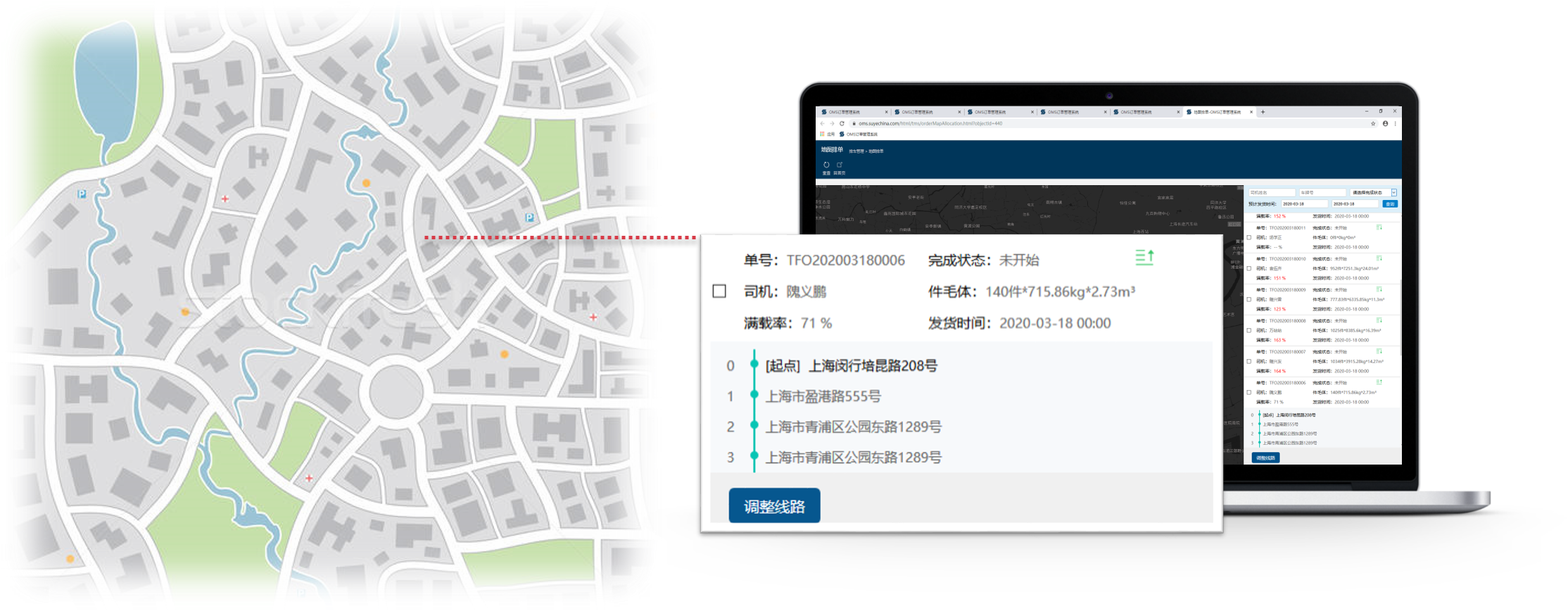The height and width of the screenshot is (611, 1568).
Task: Click order number TFO202003180006 in the popup
Action: point(845,260)
